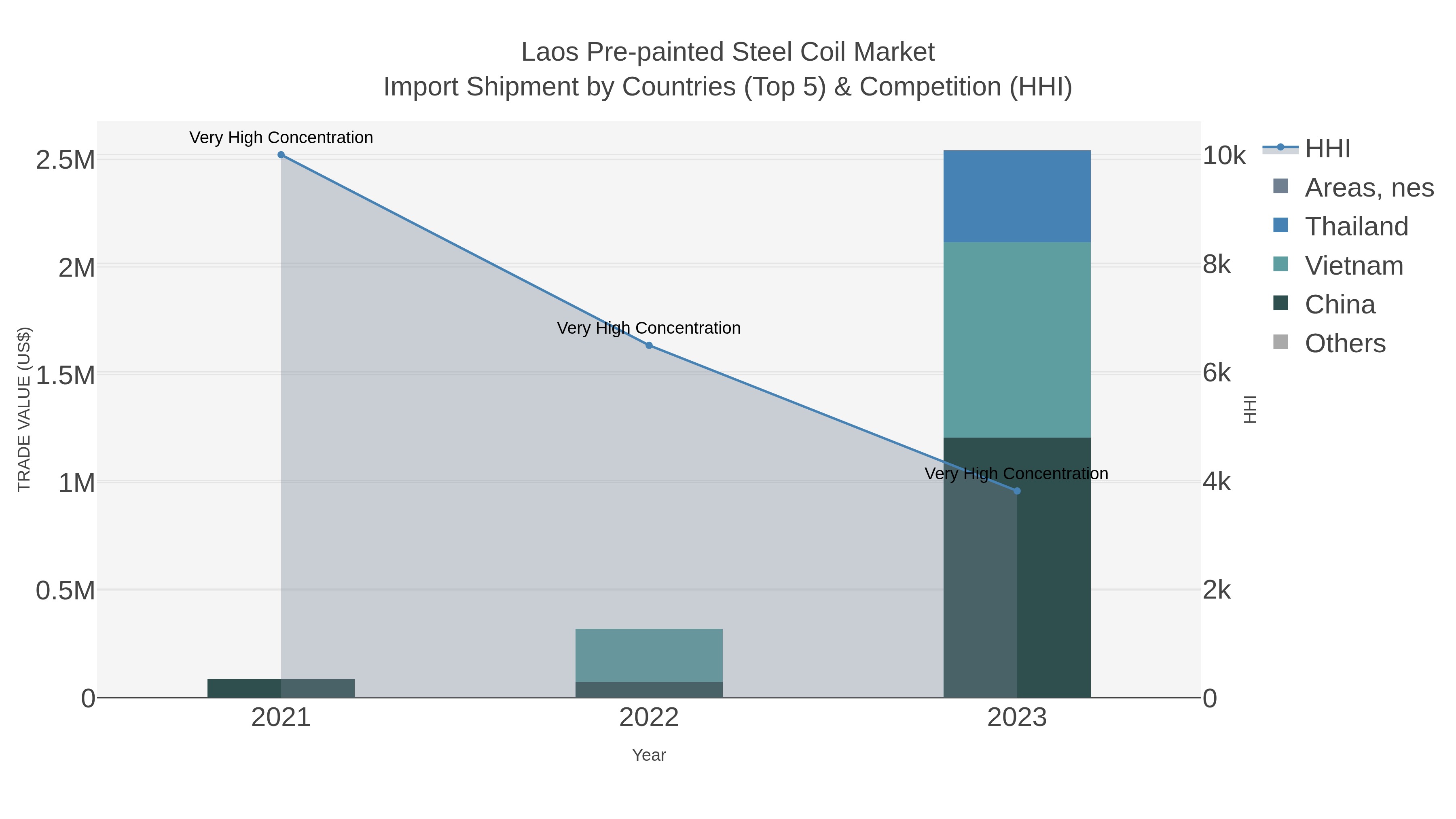Select the 2023 HHI data point
The image size is (1456, 819).
click(x=1018, y=491)
